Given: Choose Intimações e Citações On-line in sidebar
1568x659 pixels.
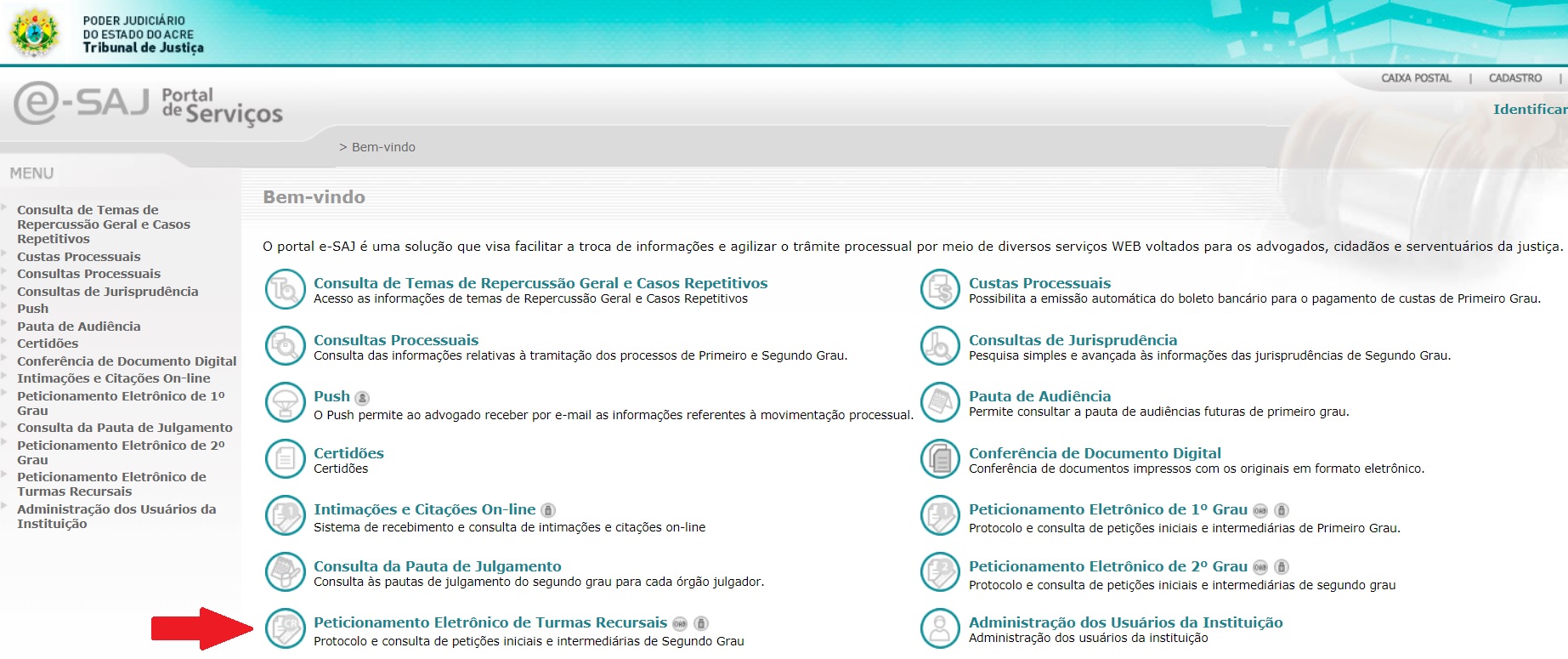Looking at the screenshot, I should click(x=113, y=378).
